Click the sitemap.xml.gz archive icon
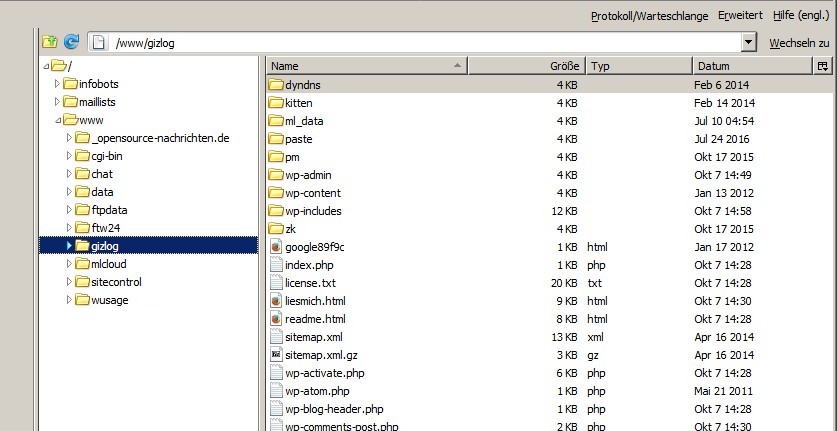Image resolution: width=837 pixels, height=431 pixels. tap(275, 355)
